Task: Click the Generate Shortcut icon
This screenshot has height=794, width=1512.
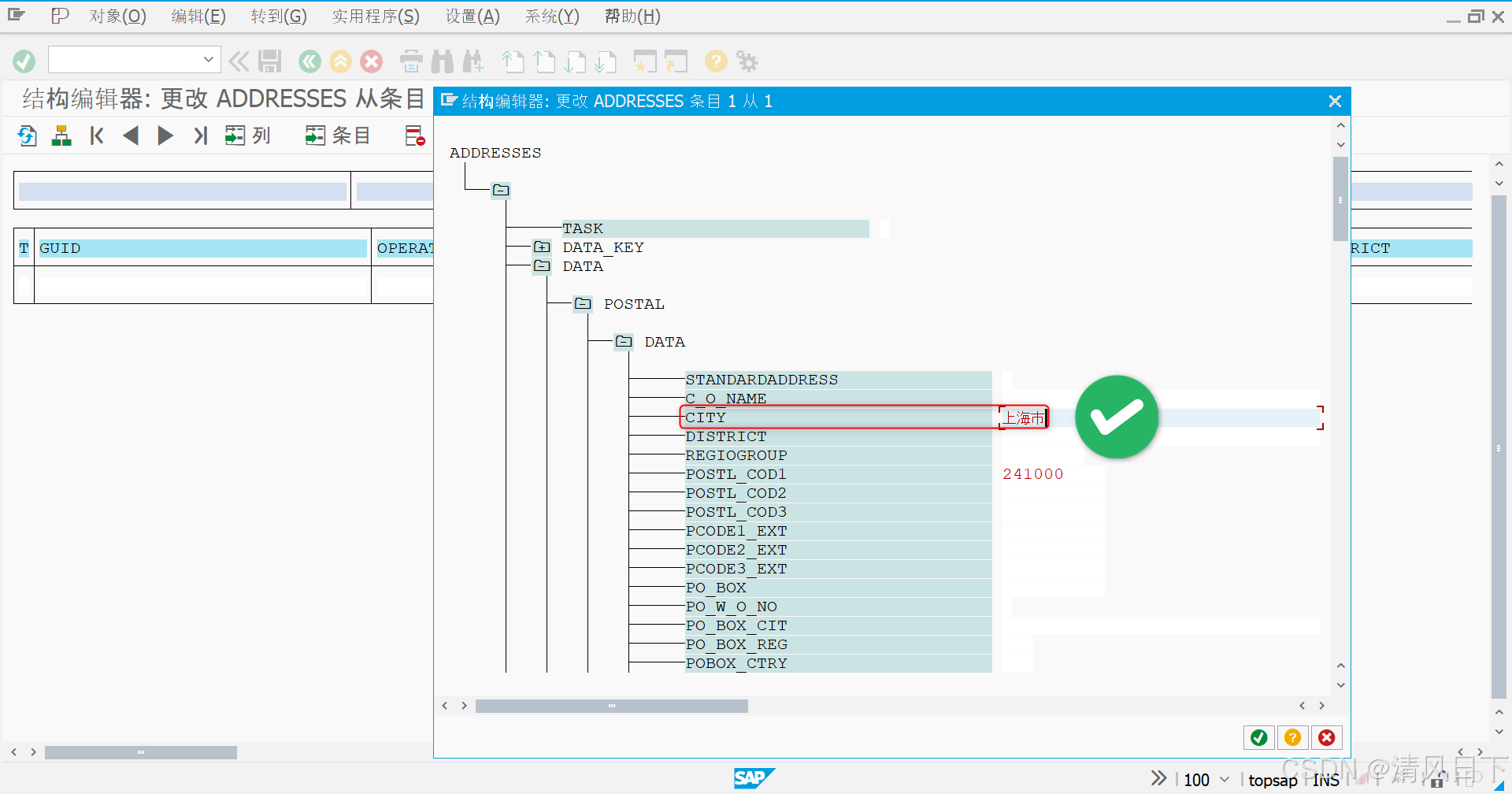Action: (676, 61)
